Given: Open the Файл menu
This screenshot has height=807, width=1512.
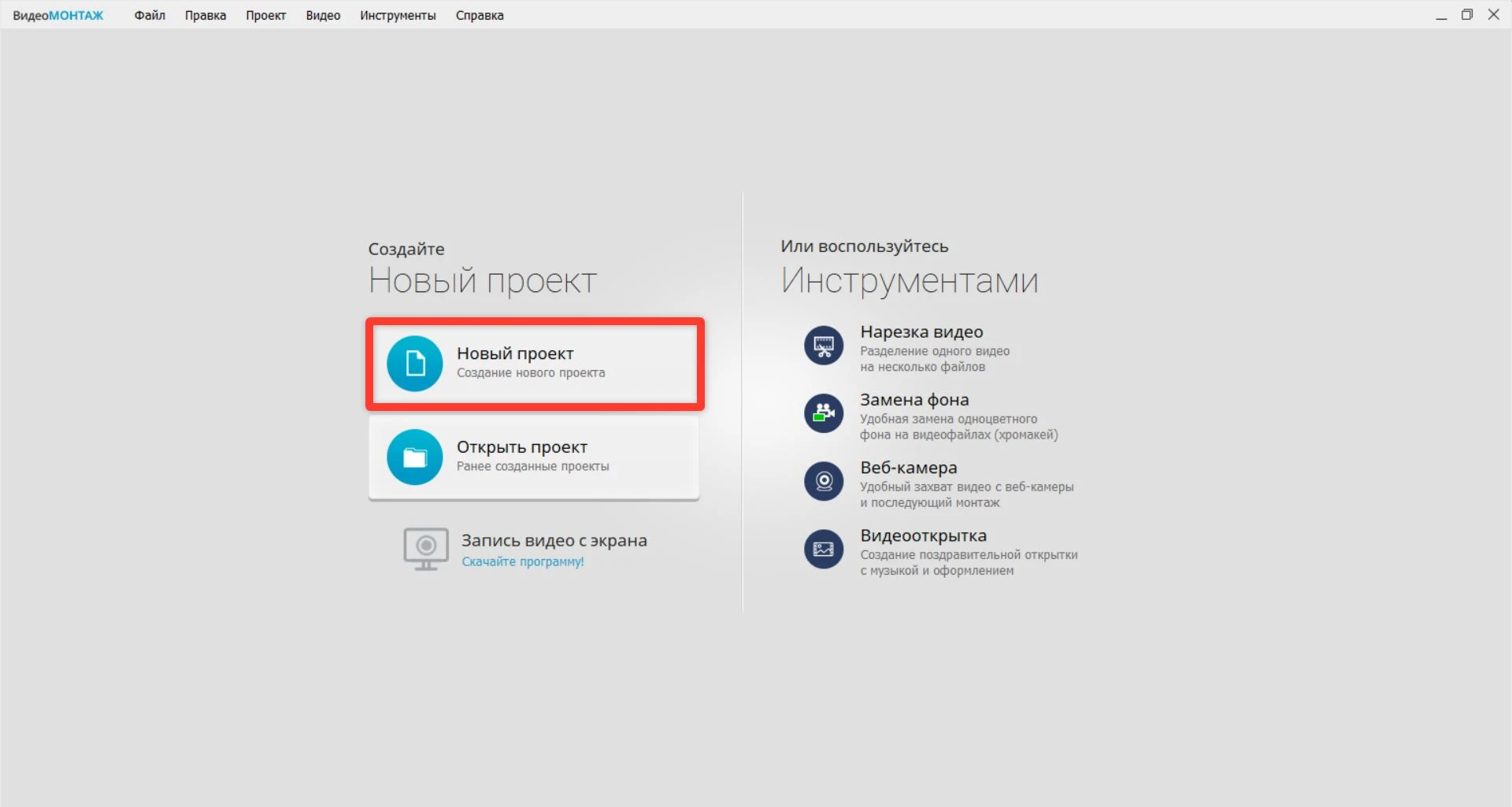Looking at the screenshot, I should [150, 16].
